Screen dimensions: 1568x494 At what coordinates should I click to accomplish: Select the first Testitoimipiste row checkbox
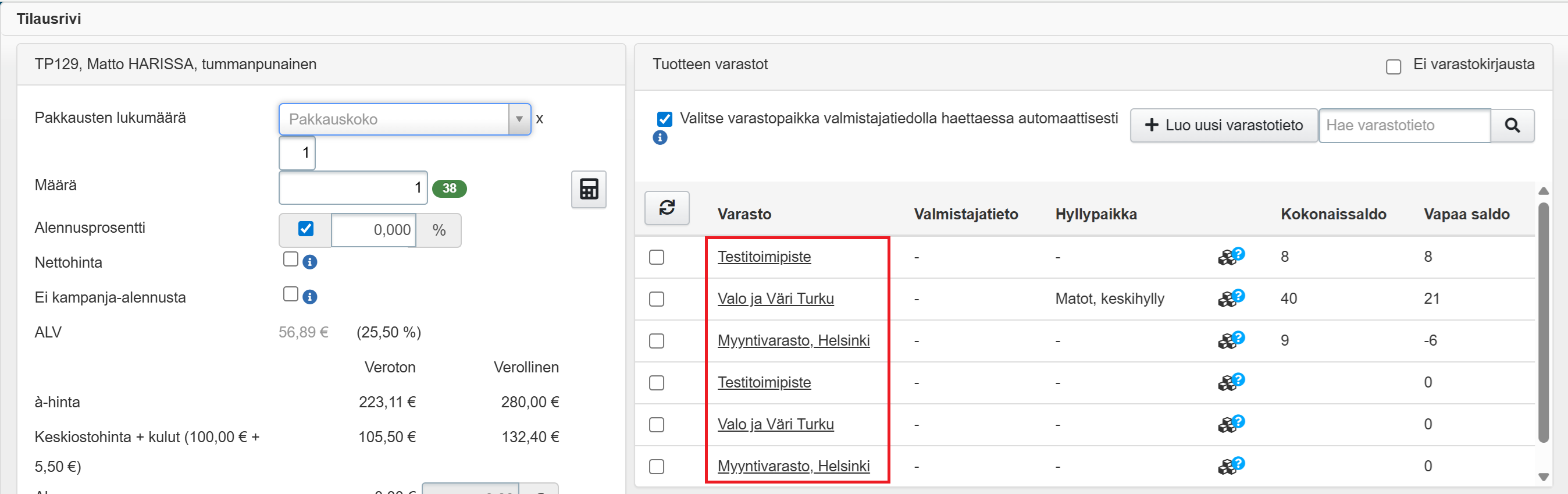656,257
